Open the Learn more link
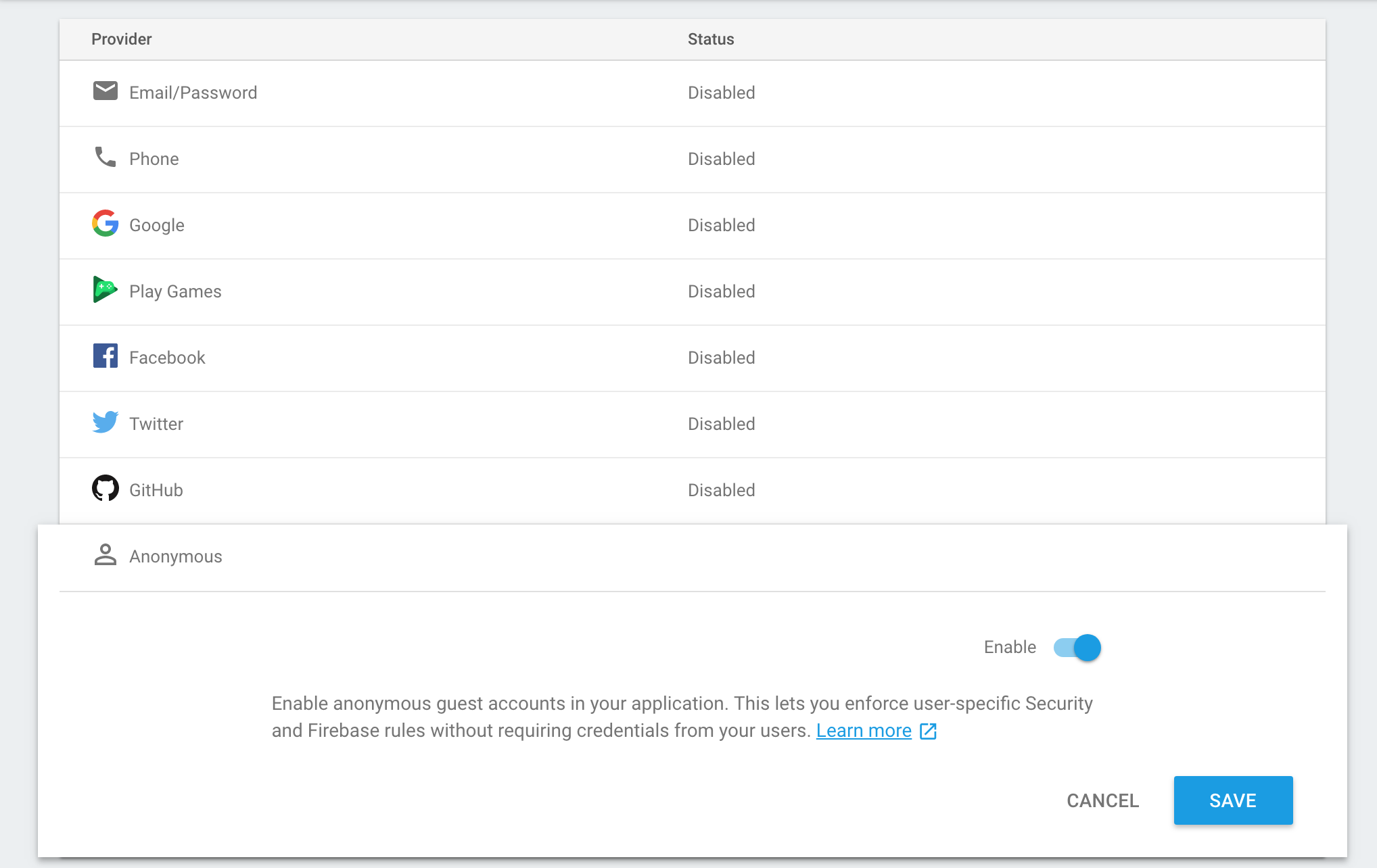This screenshot has width=1377, height=868. 864,731
